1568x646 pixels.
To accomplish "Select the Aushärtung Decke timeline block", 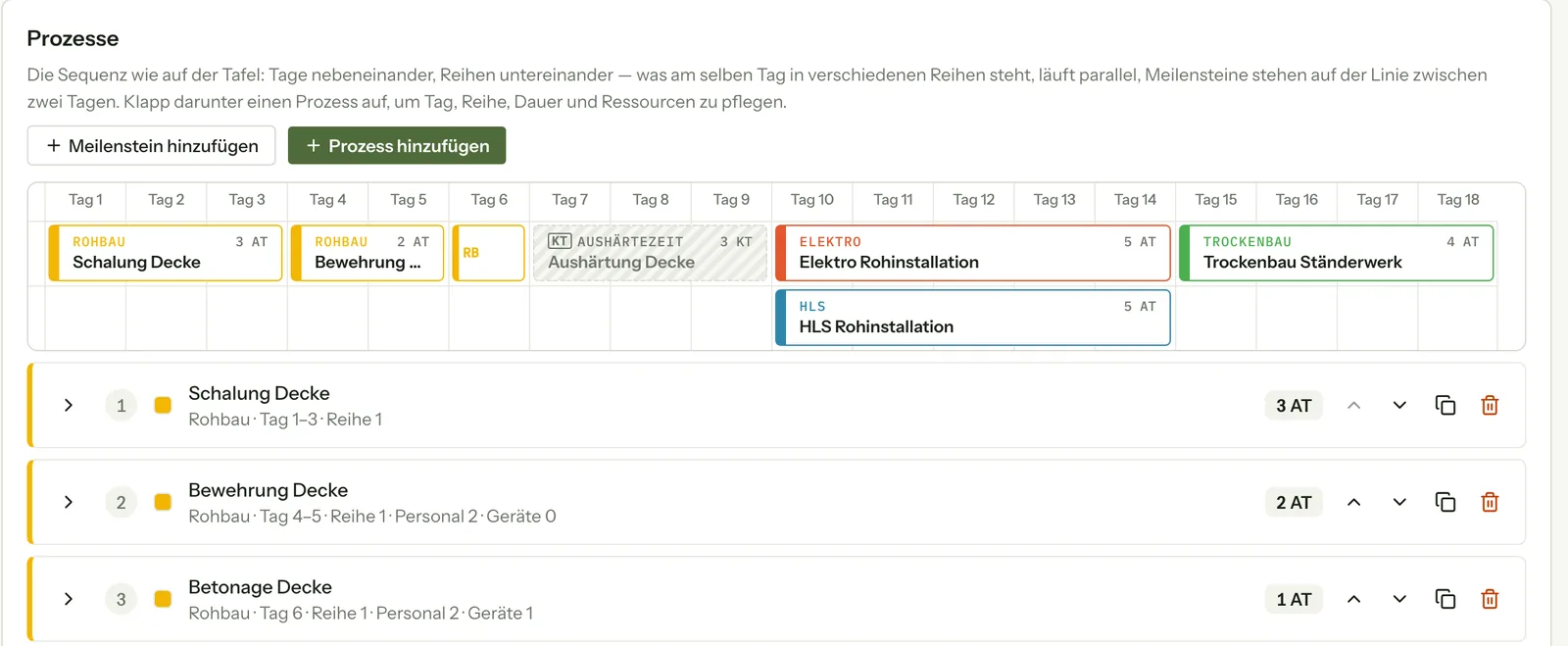I will pyautogui.click(x=650, y=253).
